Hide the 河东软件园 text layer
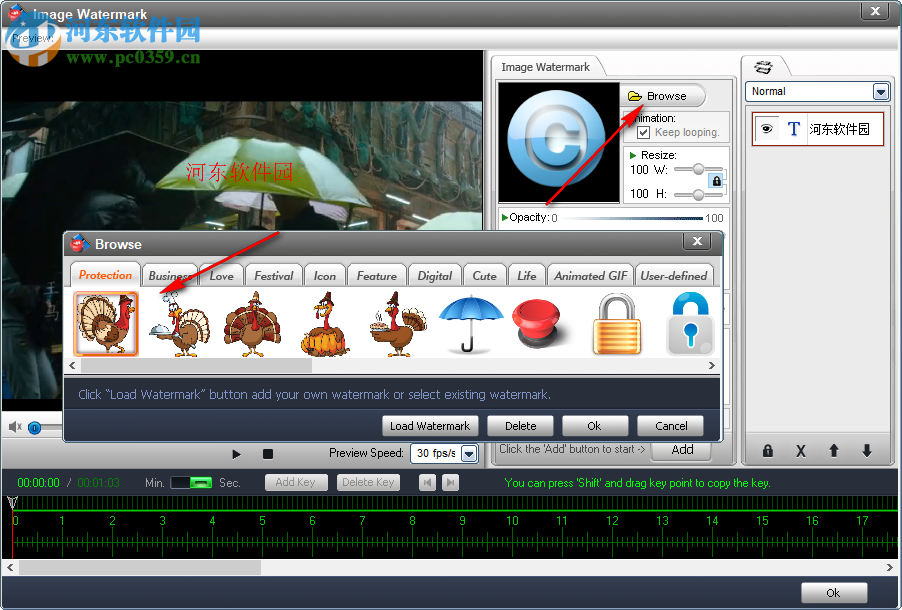Screen dimensions: 902x610 point(765,128)
